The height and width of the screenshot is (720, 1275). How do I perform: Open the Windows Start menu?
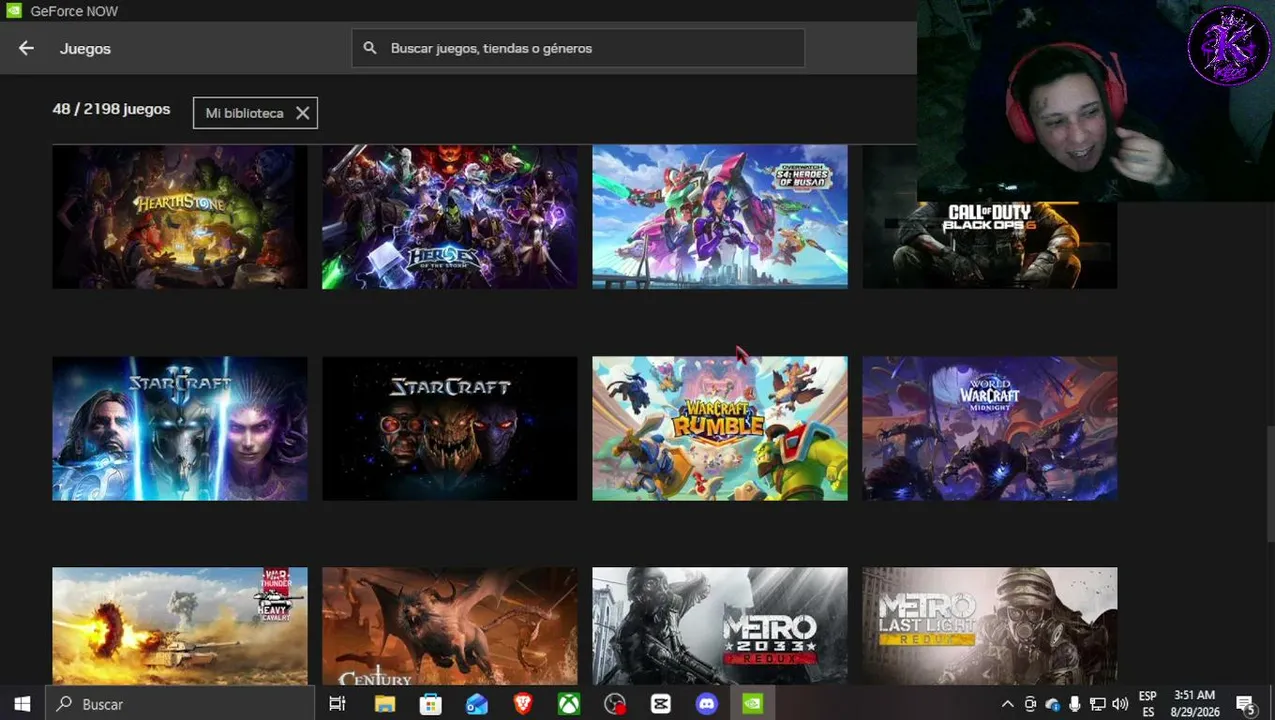(22, 704)
